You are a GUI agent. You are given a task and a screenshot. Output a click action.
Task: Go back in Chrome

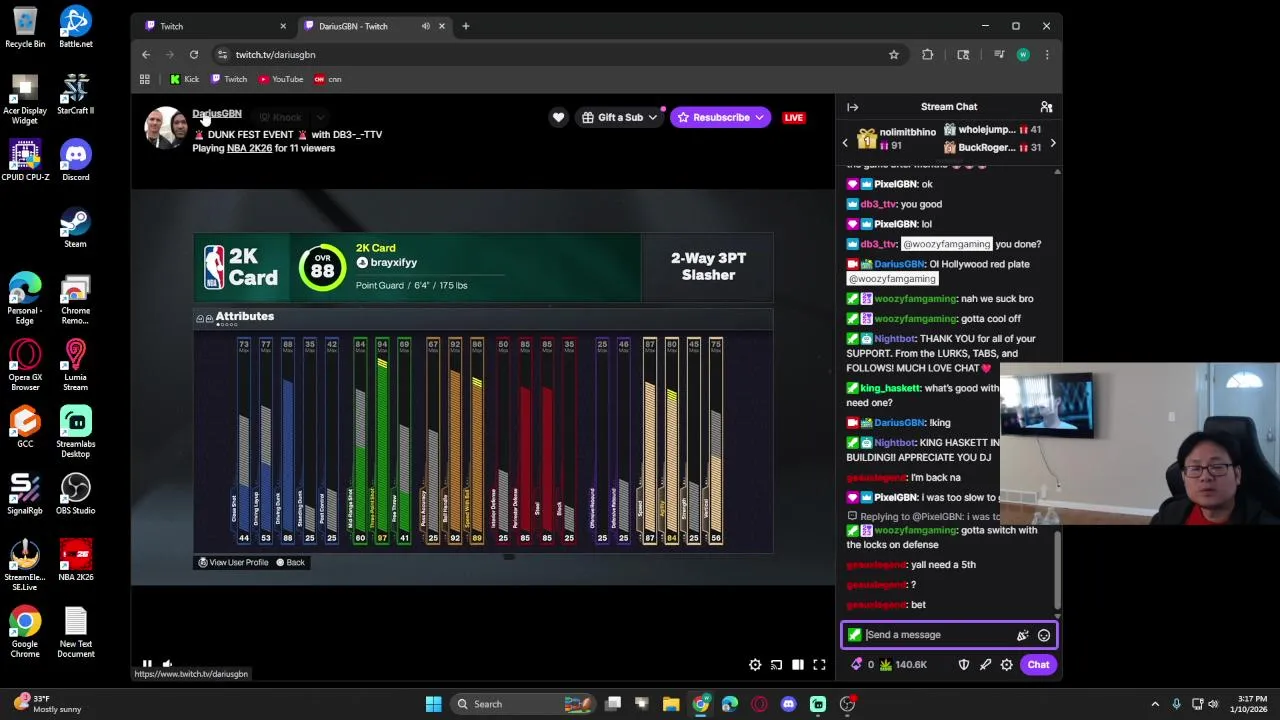[x=146, y=55]
